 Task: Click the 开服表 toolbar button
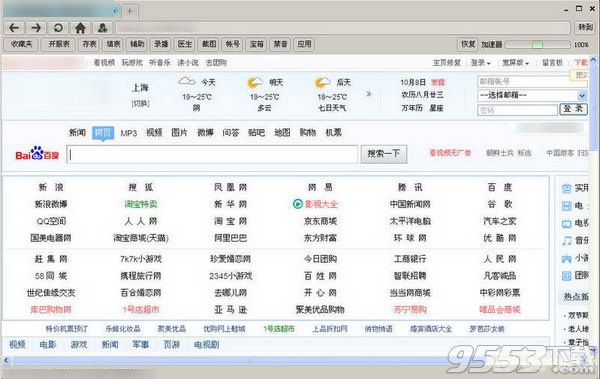click(x=59, y=44)
